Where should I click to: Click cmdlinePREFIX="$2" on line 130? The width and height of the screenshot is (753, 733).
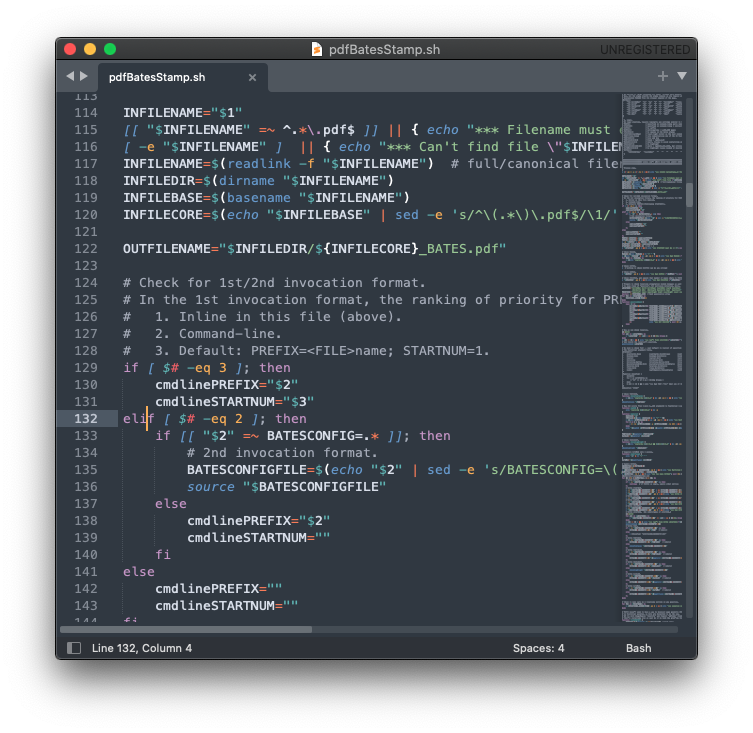coord(227,385)
